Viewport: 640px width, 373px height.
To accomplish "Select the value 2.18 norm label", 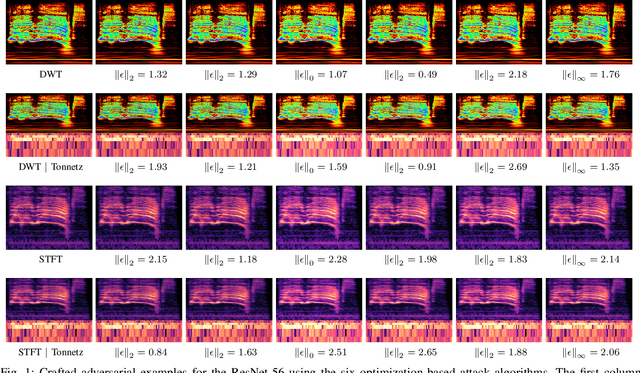I will pyautogui.click(x=501, y=75).
